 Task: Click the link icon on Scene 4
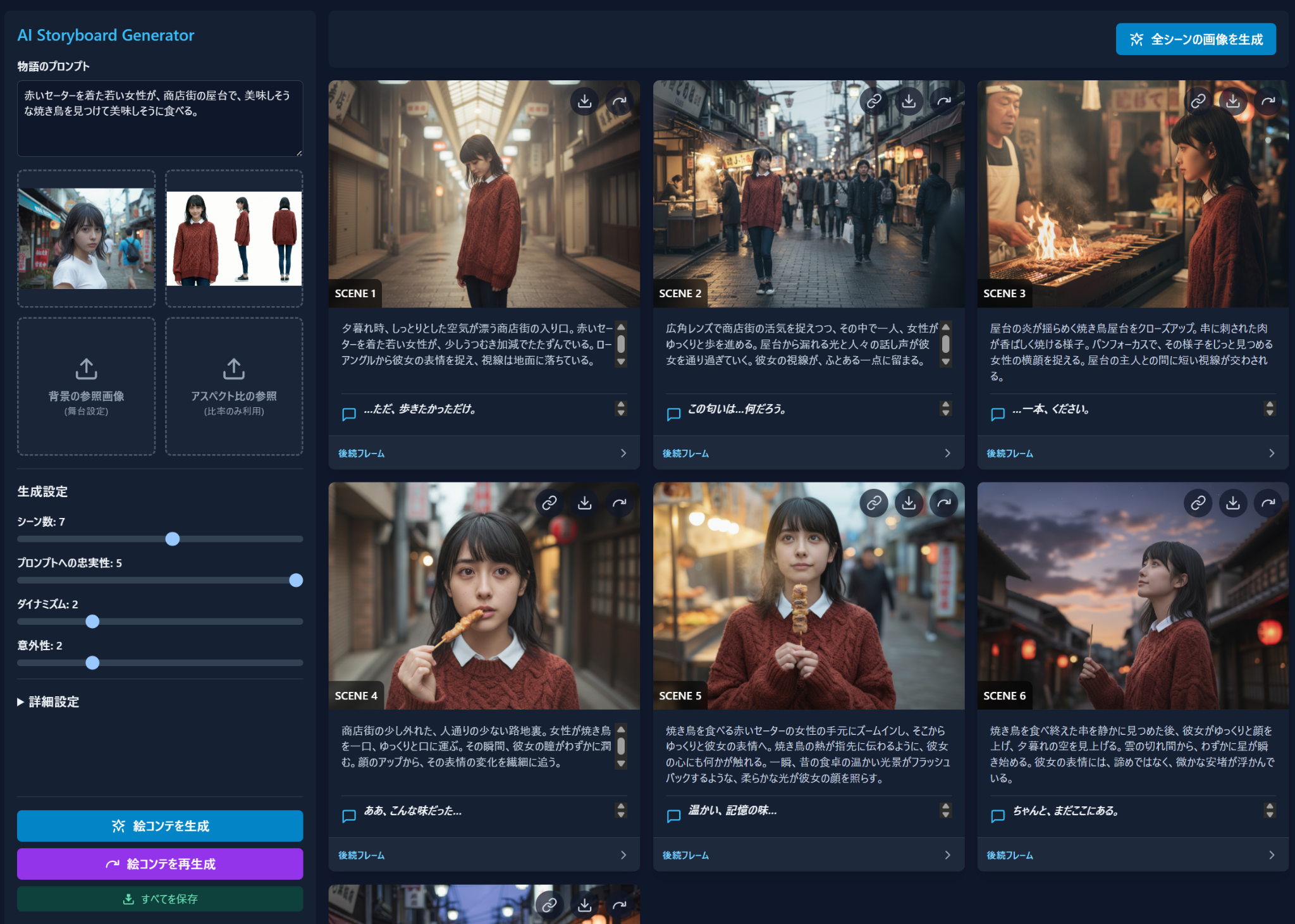tap(549, 503)
